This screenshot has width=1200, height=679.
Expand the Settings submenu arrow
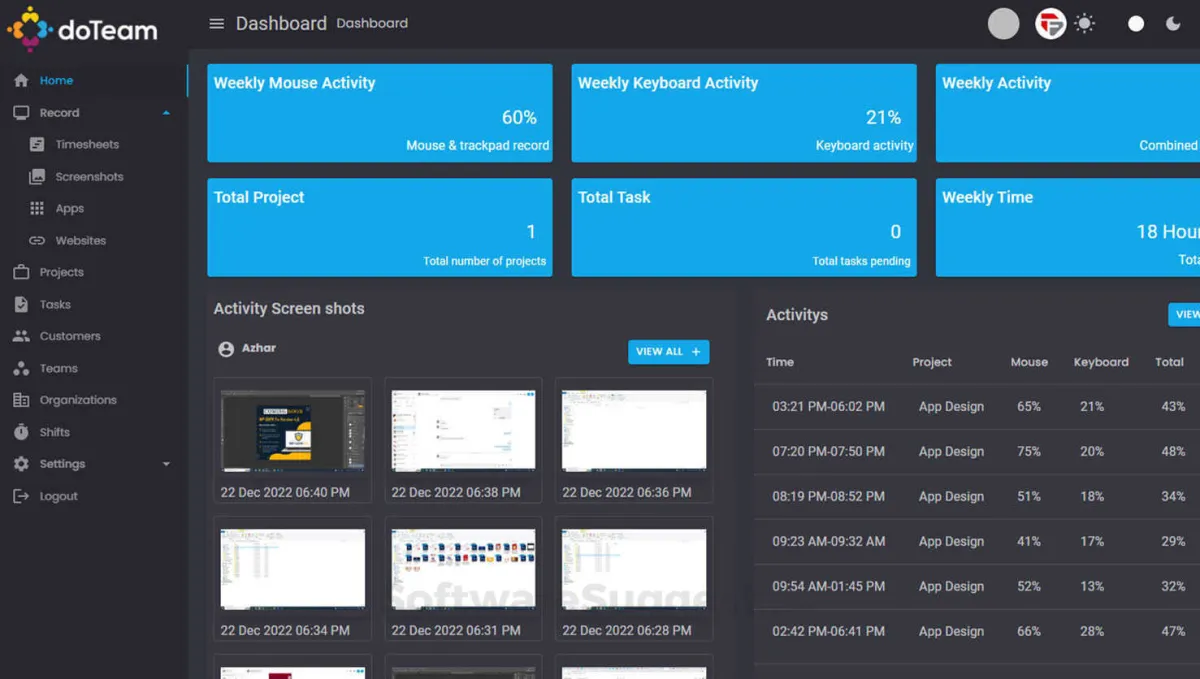pos(166,464)
